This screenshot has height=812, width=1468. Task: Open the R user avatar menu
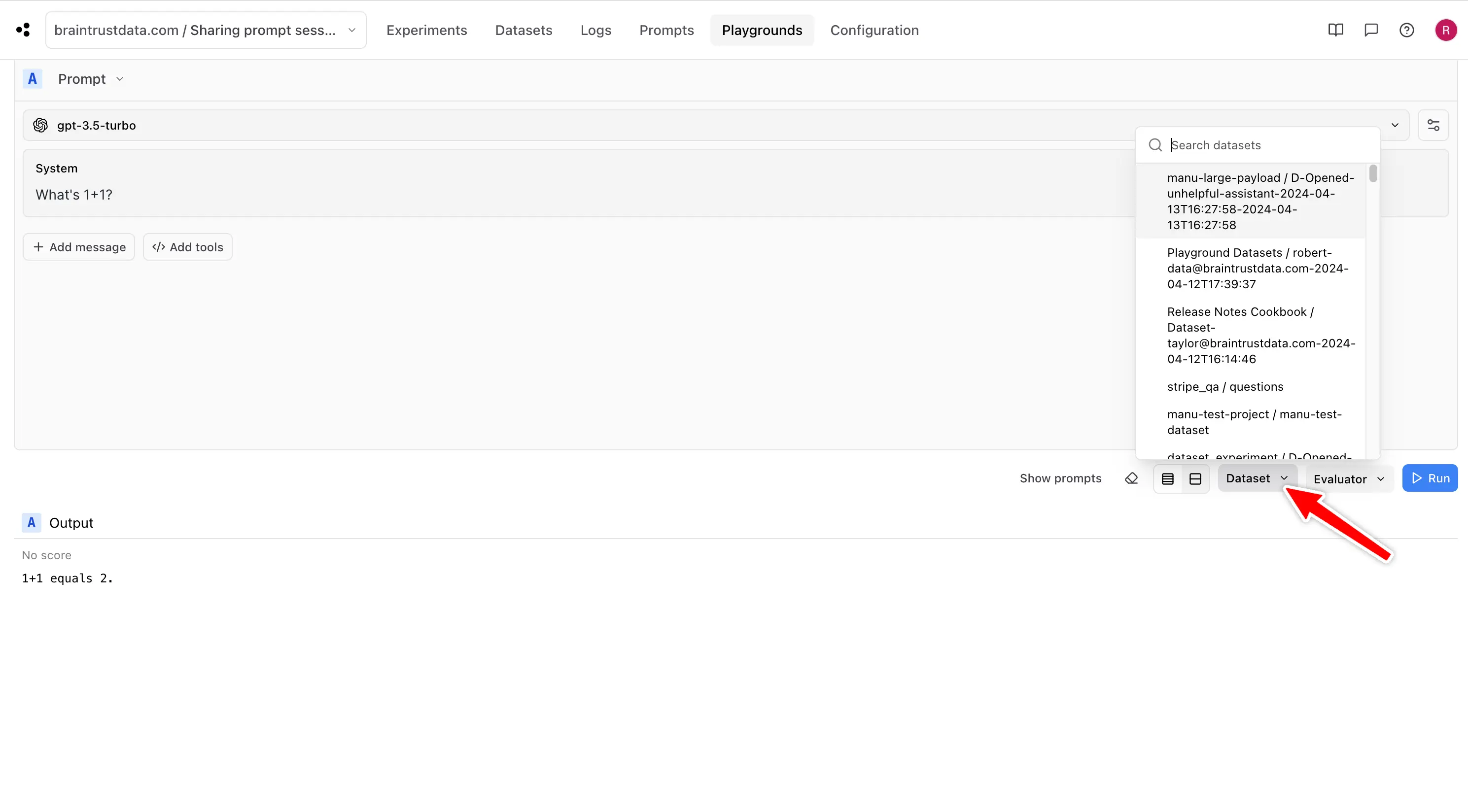1446,30
